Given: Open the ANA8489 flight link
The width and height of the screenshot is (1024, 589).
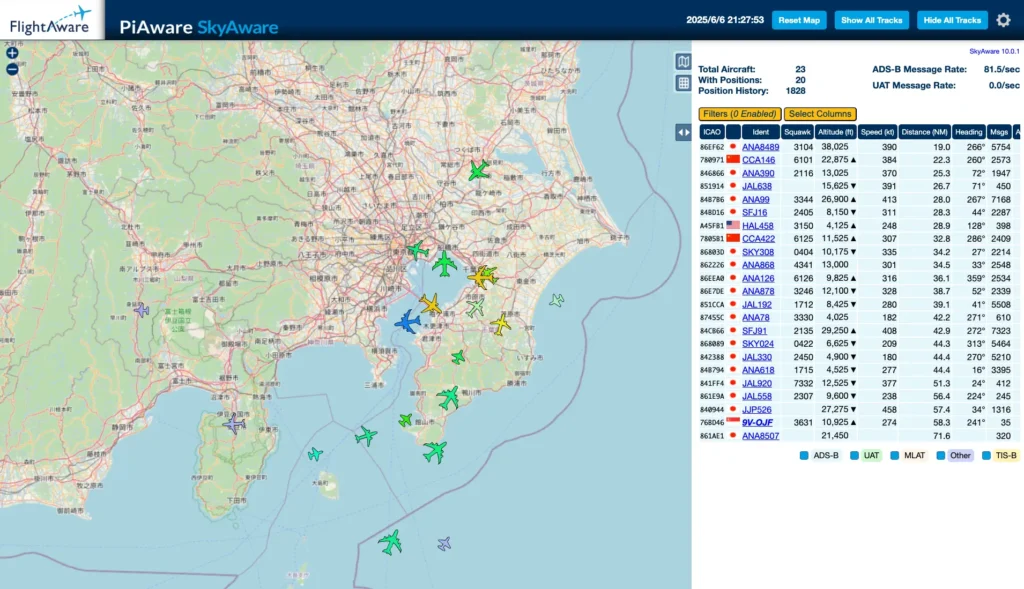Looking at the screenshot, I should pyautogui.click(x=760, y=147).
